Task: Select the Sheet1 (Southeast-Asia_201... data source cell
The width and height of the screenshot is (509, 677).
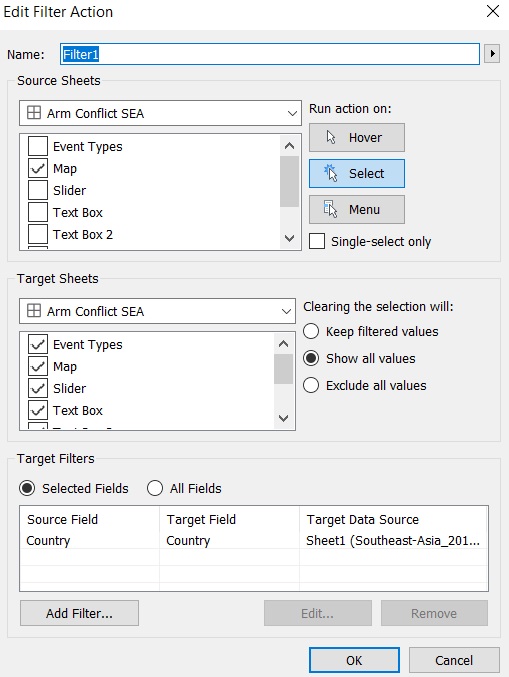Action: (x=394, y=541)
